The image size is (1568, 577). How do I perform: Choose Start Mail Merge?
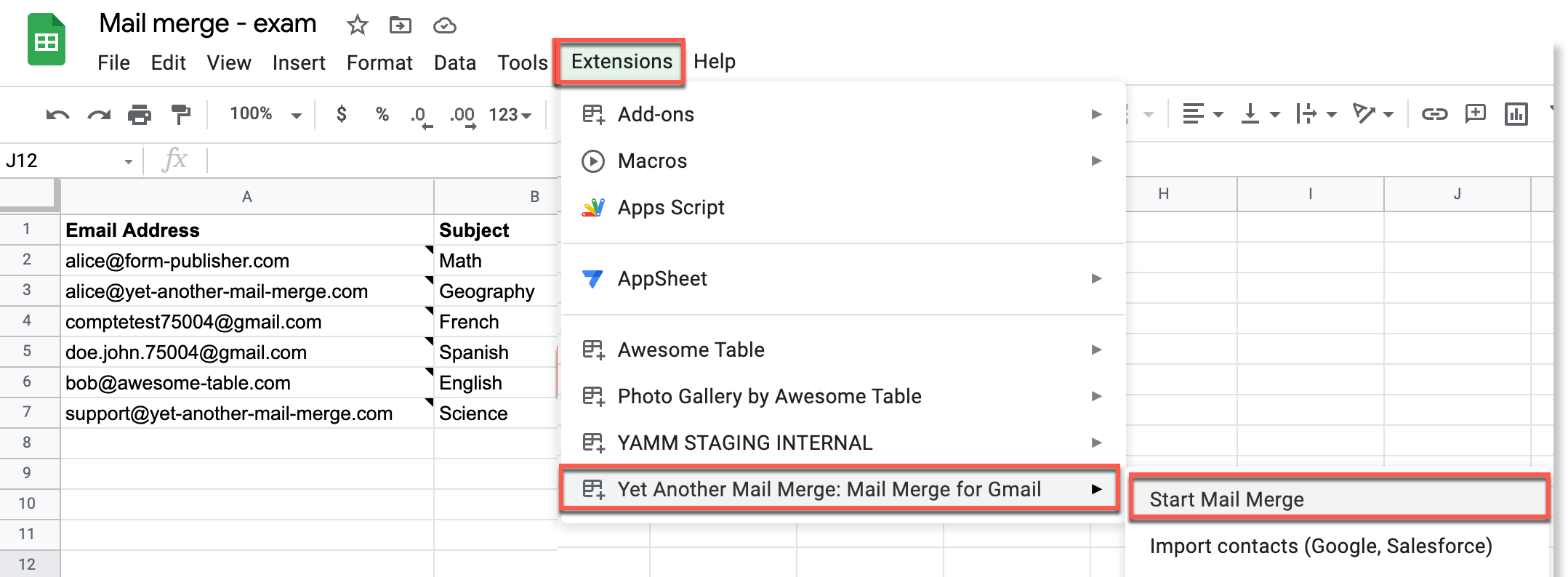(1339, 499)
